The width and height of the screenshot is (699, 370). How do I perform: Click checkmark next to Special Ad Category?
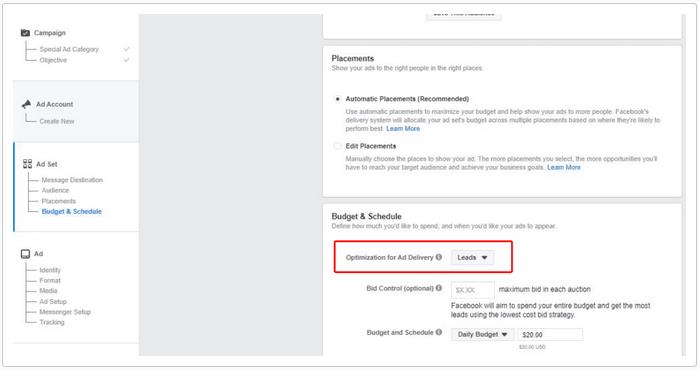click(x=127, y=49)
